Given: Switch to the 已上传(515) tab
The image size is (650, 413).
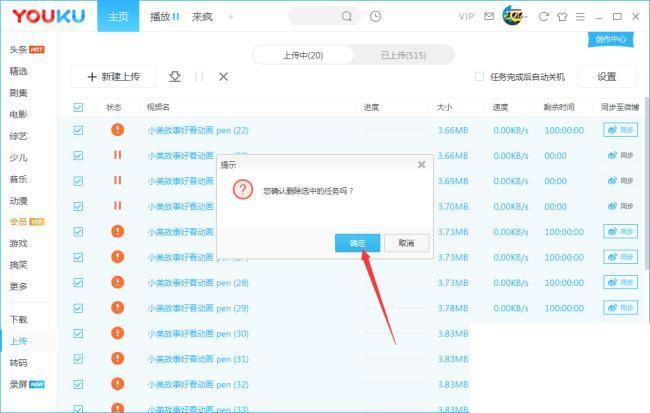Looking at the screenshot, I should tap(403, 55).
